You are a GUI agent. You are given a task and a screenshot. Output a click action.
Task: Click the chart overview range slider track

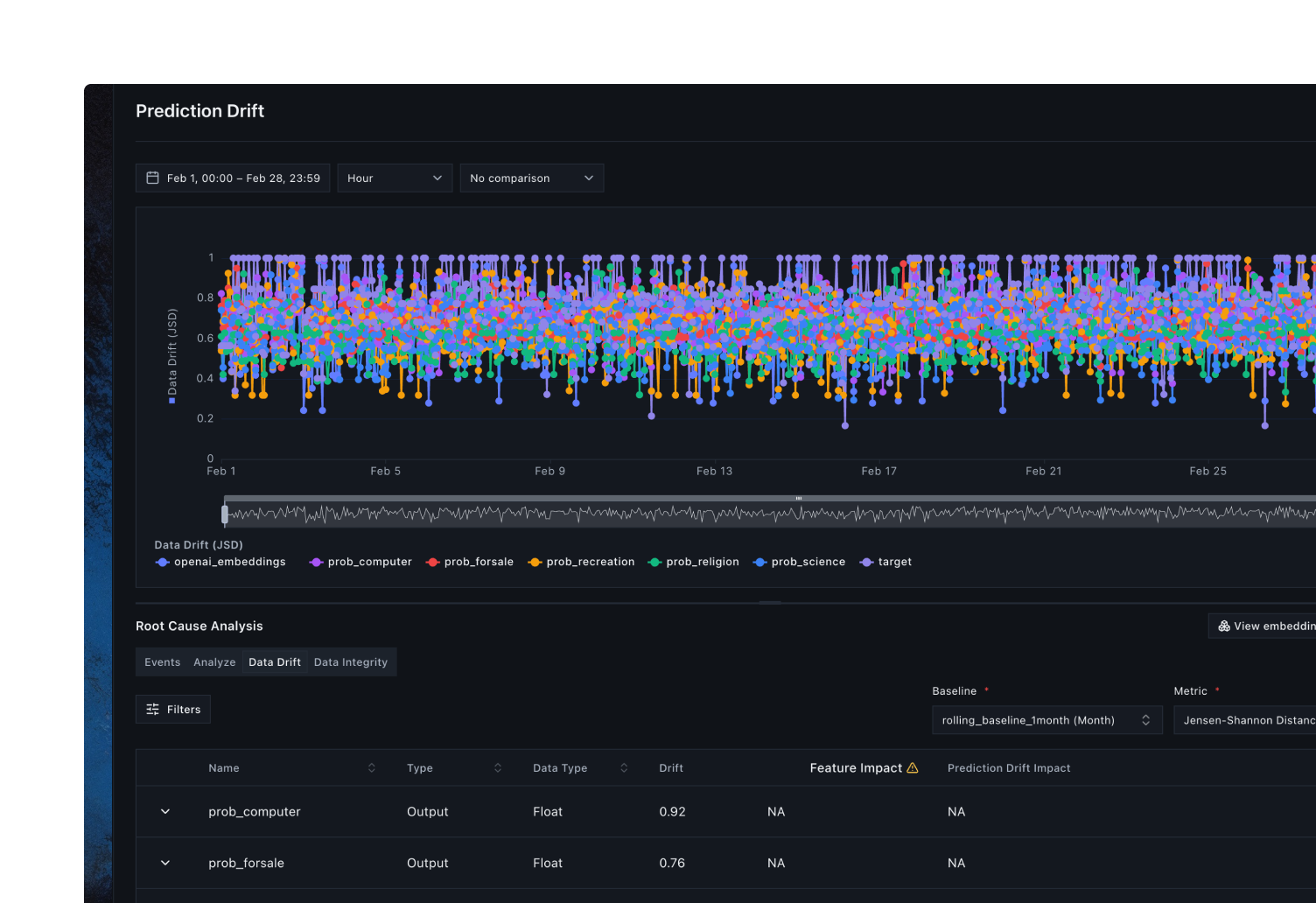[770, 513]
